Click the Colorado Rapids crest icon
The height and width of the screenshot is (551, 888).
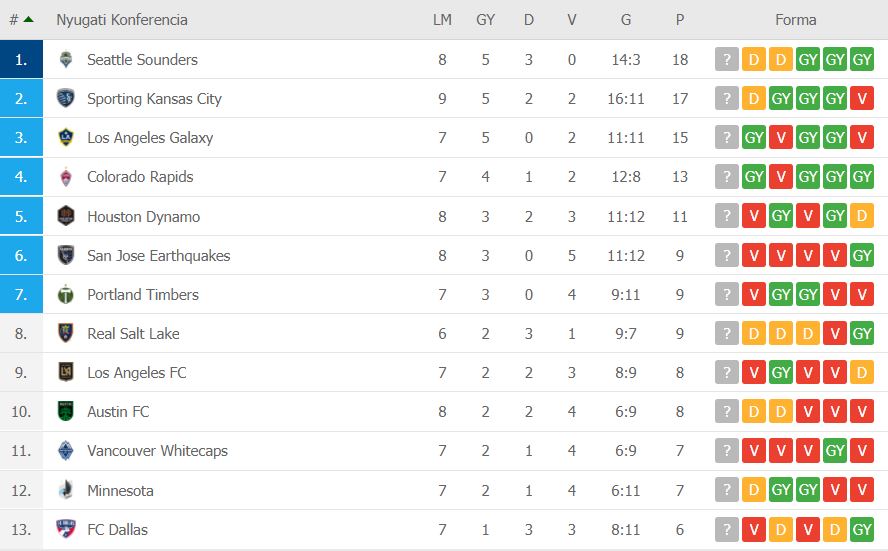pyautogui.click(x=66, y=177)
